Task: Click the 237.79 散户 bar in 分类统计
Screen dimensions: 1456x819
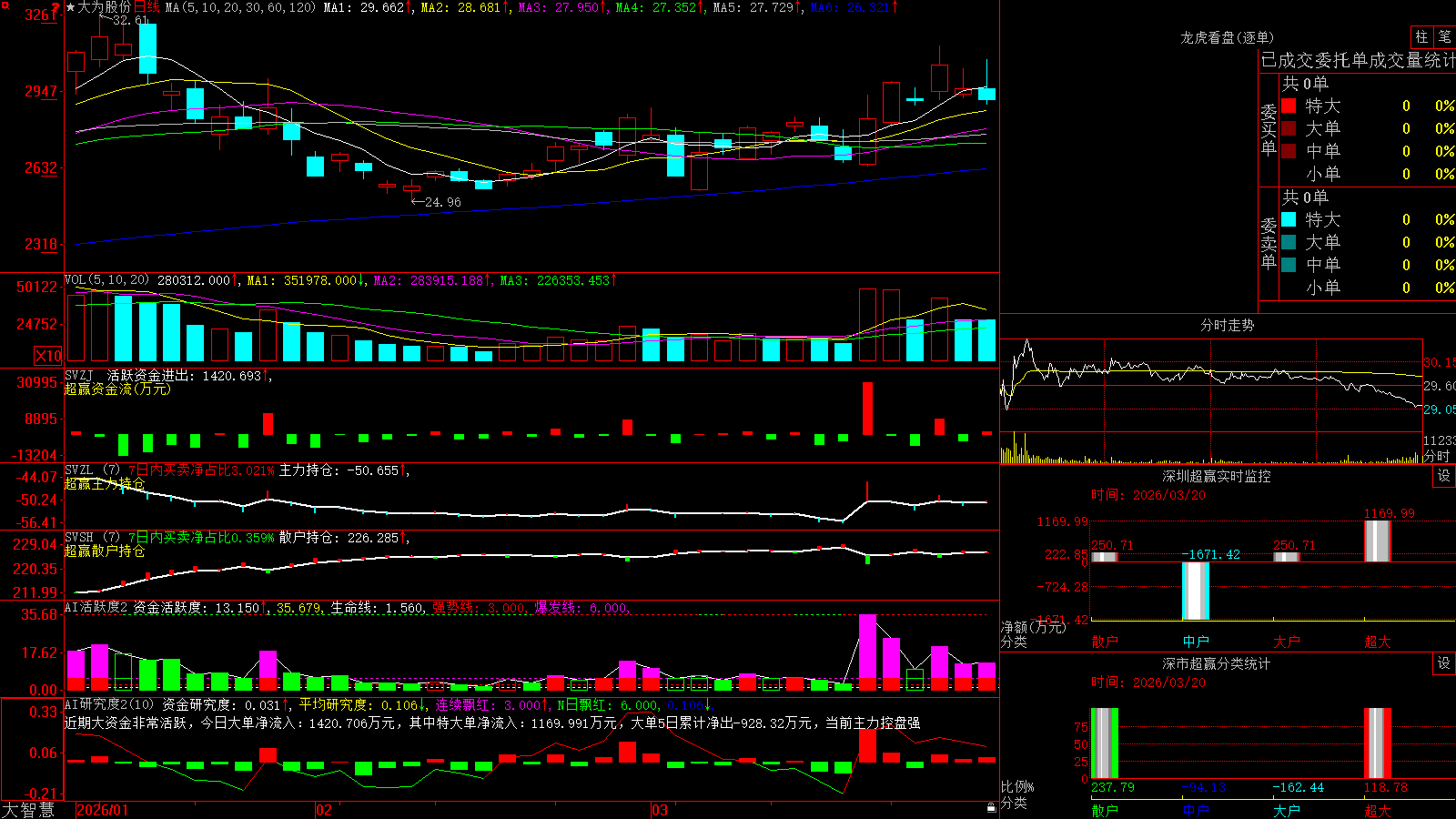Action: click(1105, 743)
